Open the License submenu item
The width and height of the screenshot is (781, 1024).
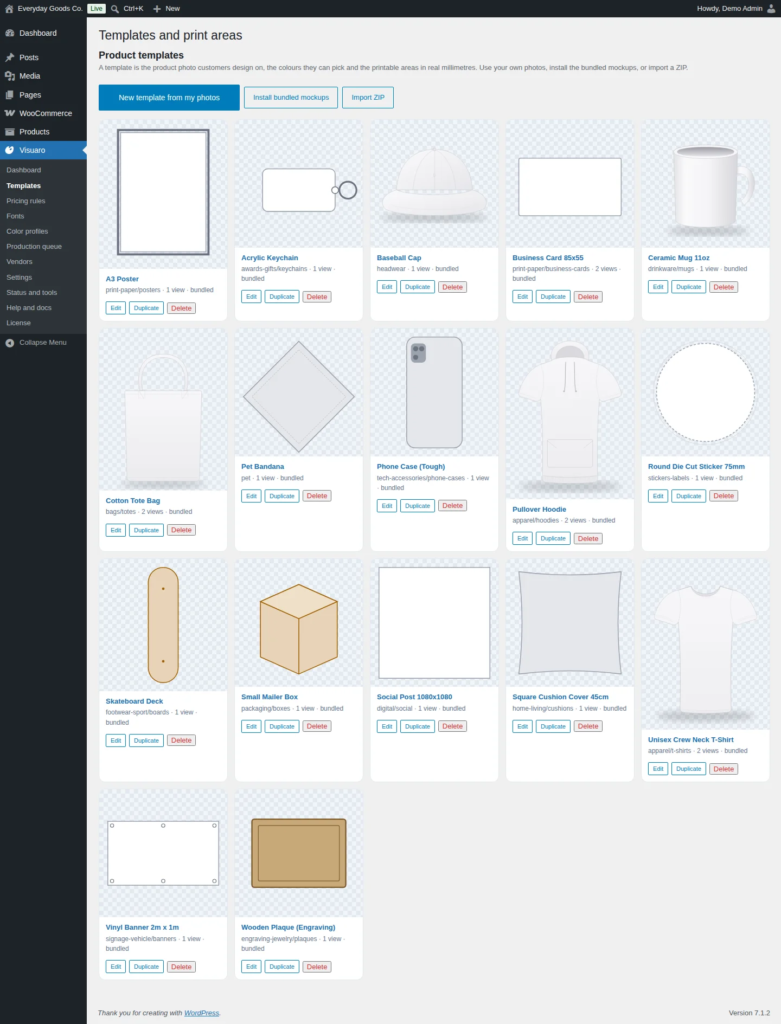pyautogui.click(x=18, y=323)
